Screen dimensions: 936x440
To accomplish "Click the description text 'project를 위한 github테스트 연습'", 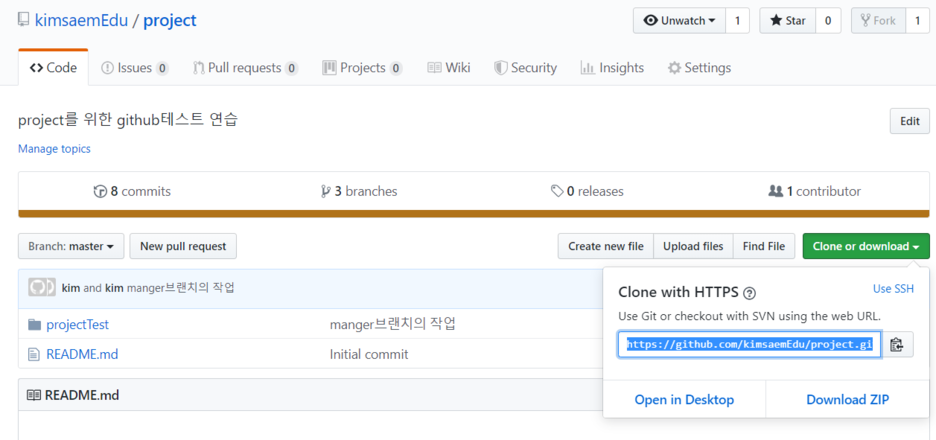I will [x=128, y=120].
